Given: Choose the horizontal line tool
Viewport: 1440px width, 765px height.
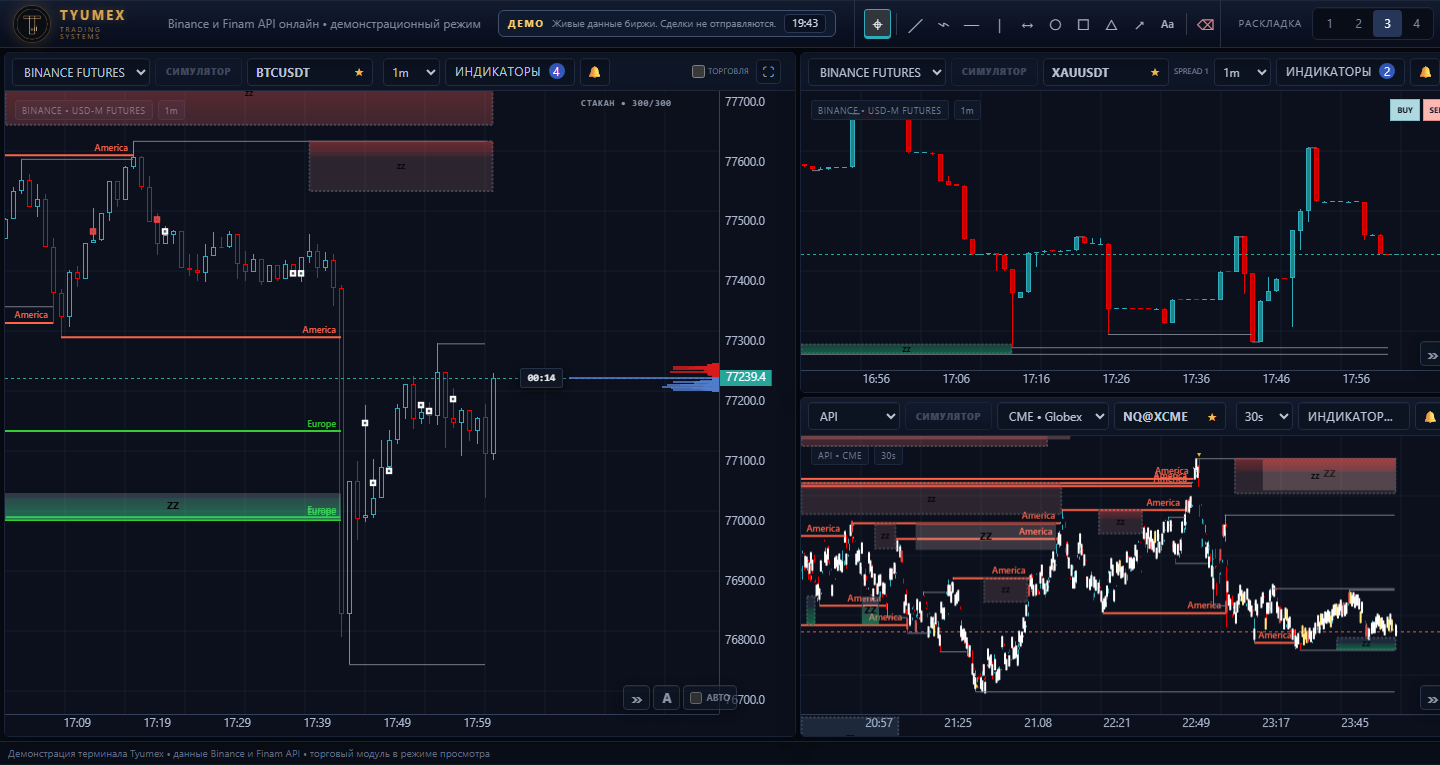Looking at the screenshot, I should pyautogui.click(x=971, y=25).
